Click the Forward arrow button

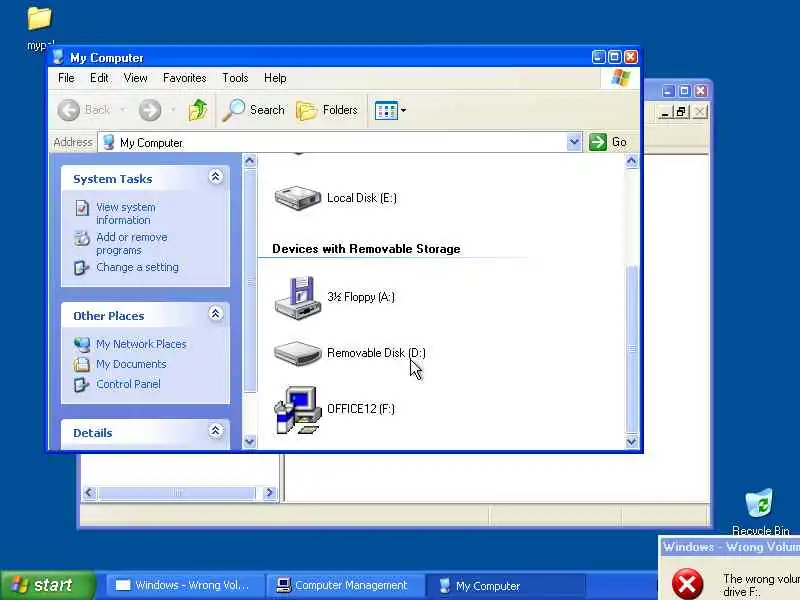[x=150, y=110]
